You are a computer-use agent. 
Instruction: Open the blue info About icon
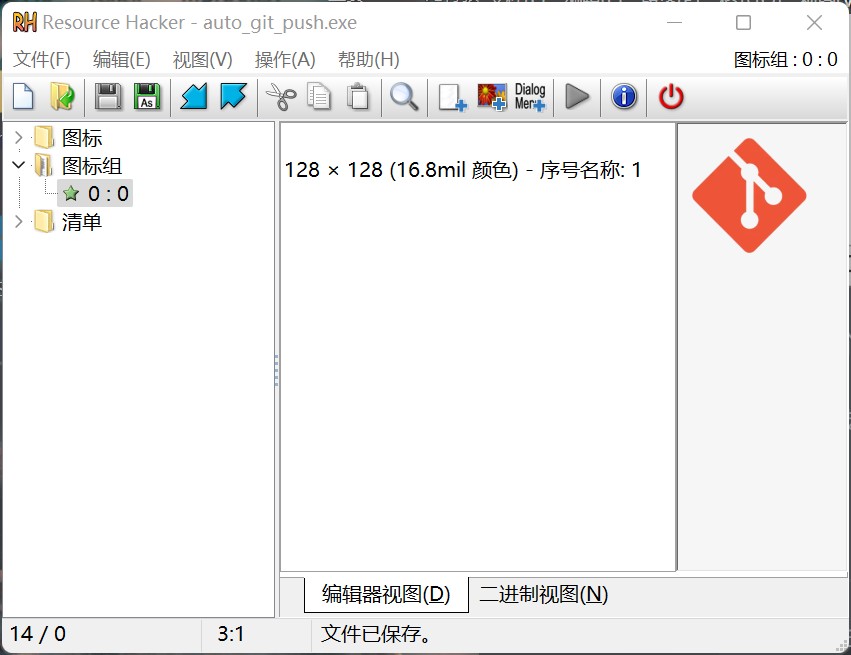(624, 97)
